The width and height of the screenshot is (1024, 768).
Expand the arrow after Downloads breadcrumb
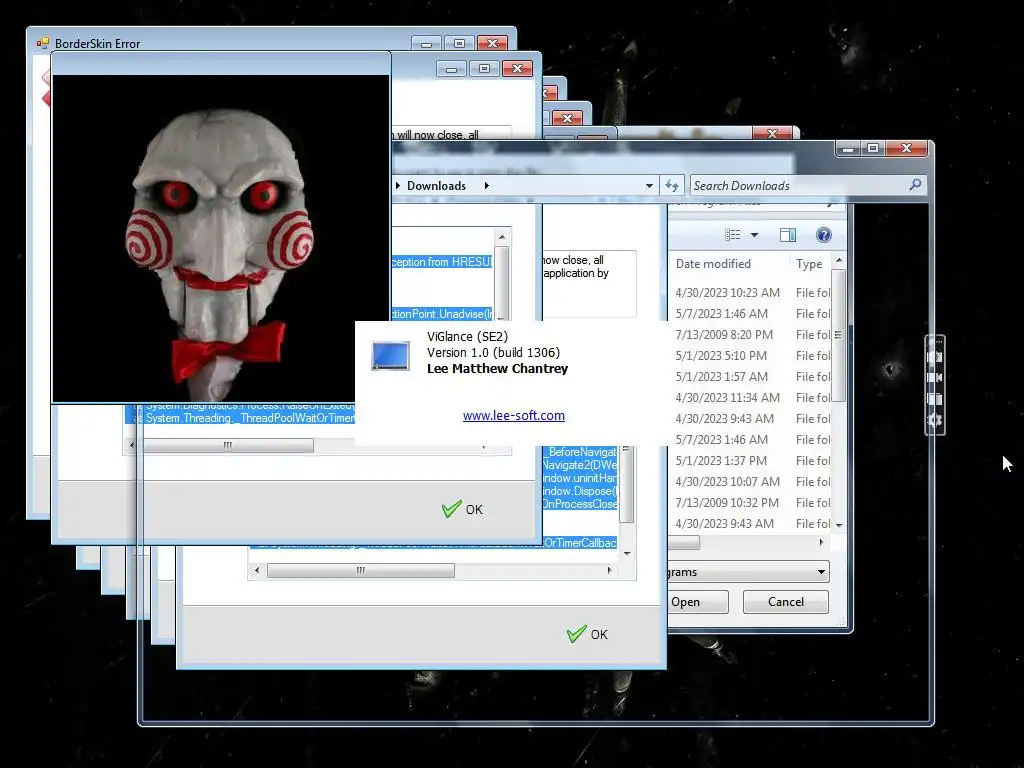(487, 185)
